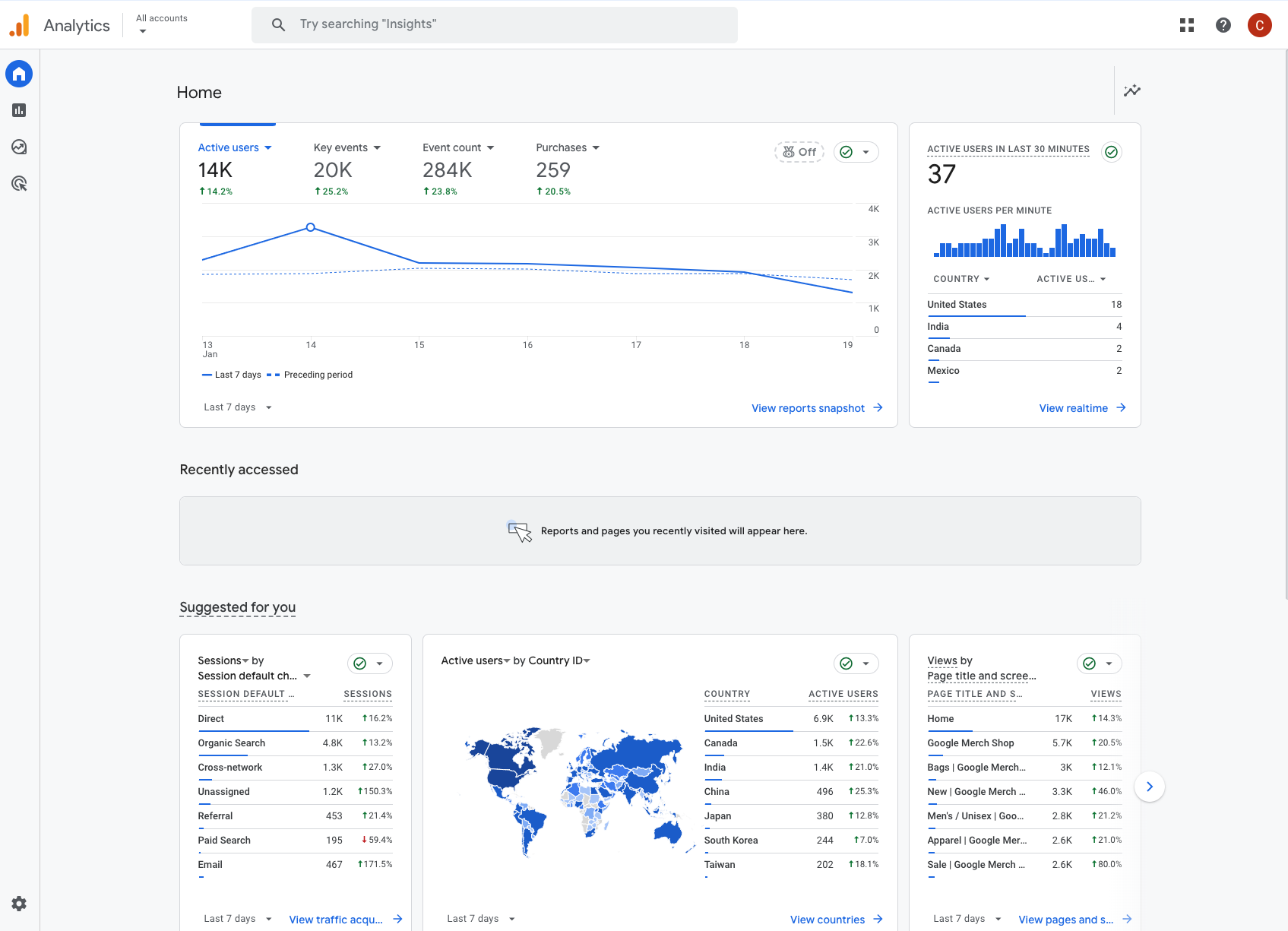Open the Advertising icon in left sidebar

(x=19, y=183)
